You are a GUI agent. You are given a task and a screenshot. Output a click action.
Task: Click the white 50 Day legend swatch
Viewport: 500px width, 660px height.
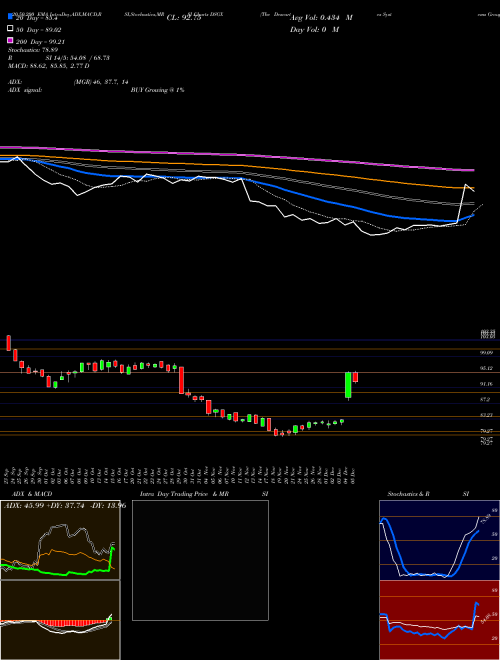pos(10,29)
